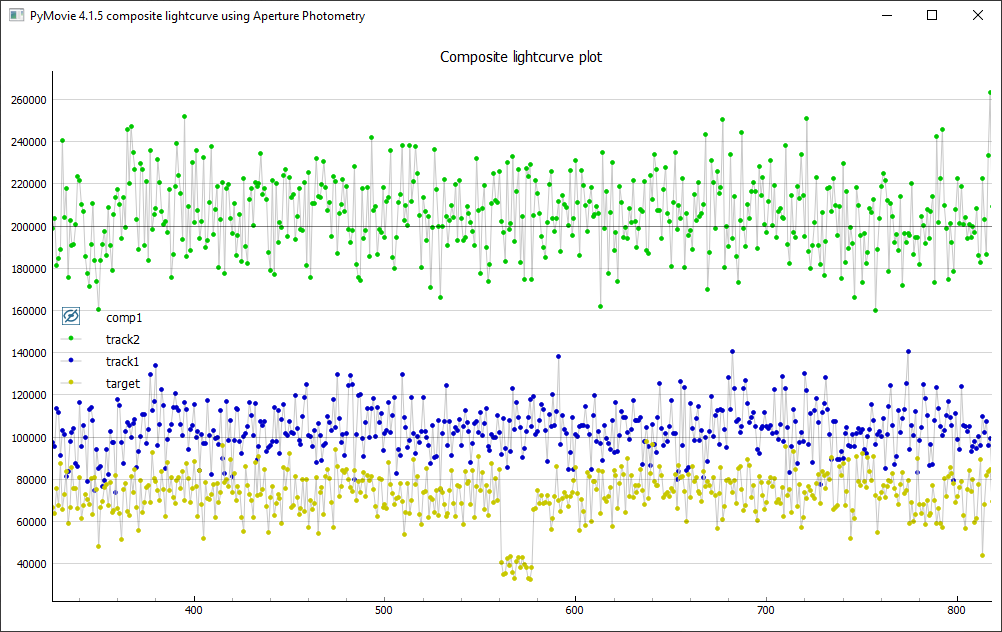The height and width of the screenshot is (632, 1002).
Task: Click the 40000 y-axis tick label
Action: pyautogui.click(x=27, y=564)
